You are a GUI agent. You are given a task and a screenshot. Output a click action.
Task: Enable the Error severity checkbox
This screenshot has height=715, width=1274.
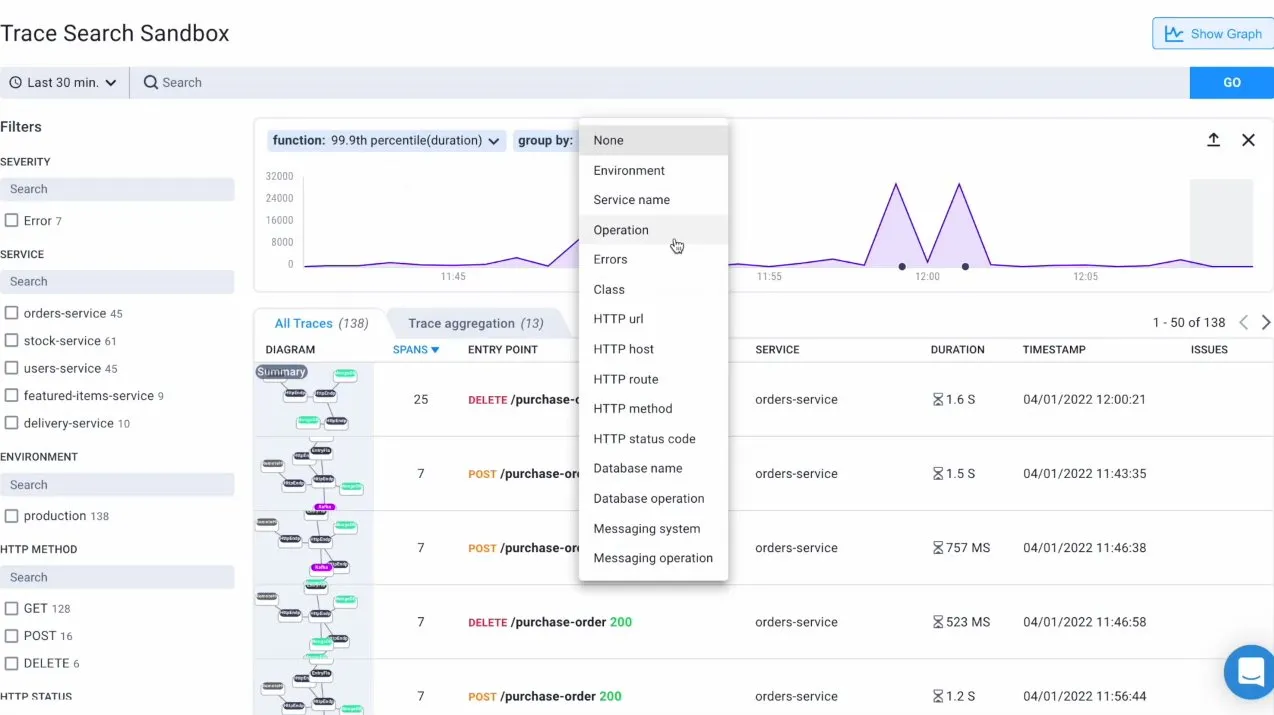point(11,220)
